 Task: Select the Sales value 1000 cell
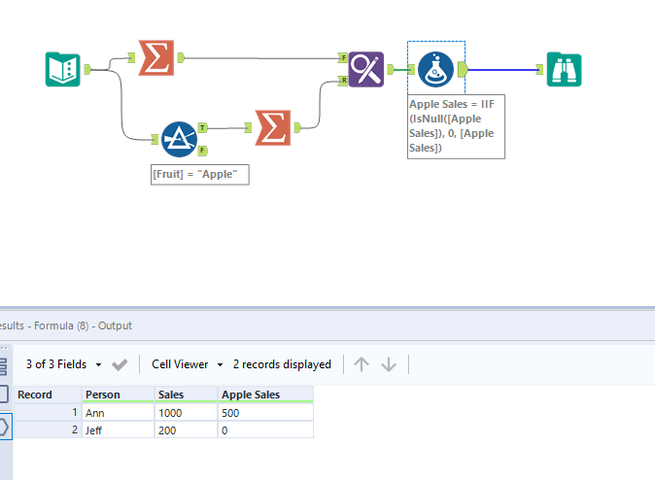coord(186,413)
